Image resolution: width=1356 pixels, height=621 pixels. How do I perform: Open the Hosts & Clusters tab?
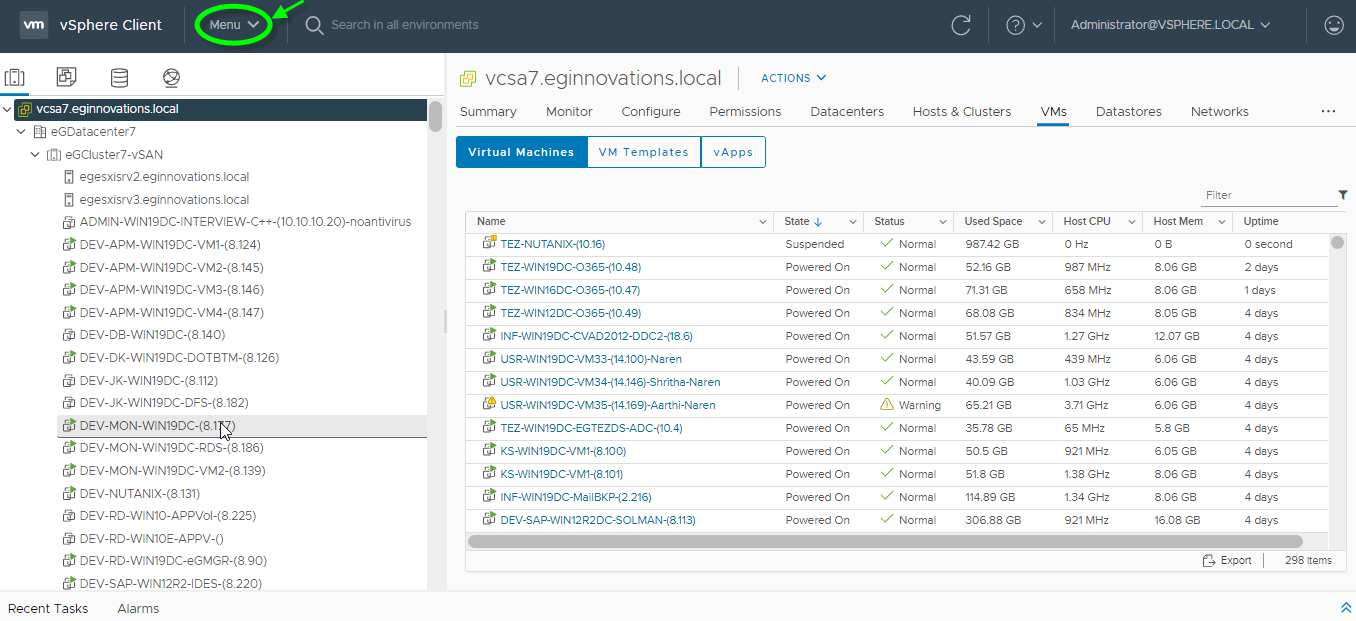coord(962,112)
